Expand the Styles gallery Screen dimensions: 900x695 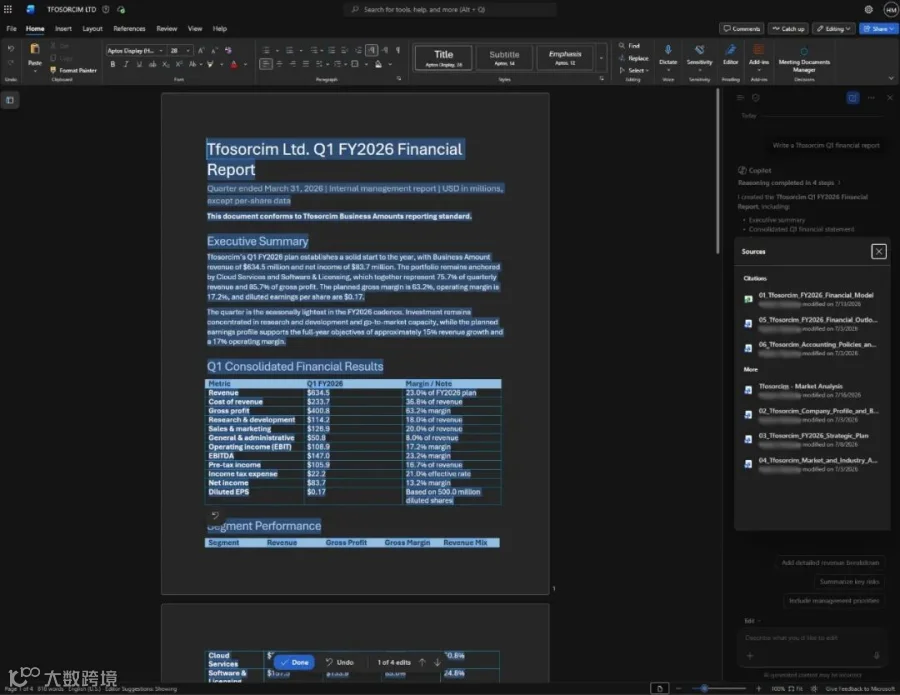point(601,58)
